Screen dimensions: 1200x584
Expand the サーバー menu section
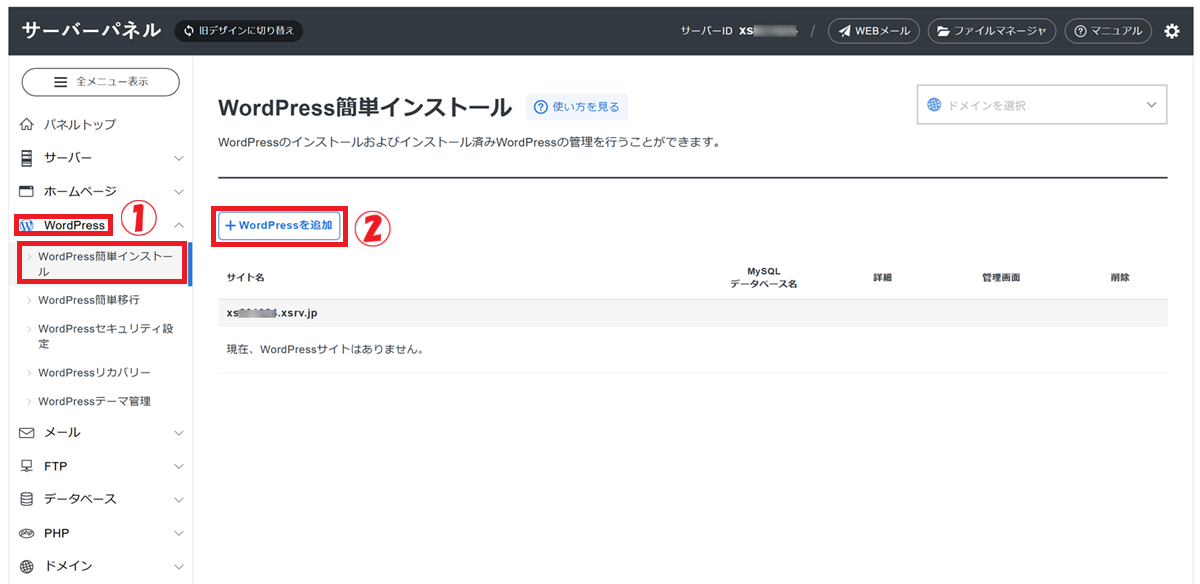tap(99, 158)
